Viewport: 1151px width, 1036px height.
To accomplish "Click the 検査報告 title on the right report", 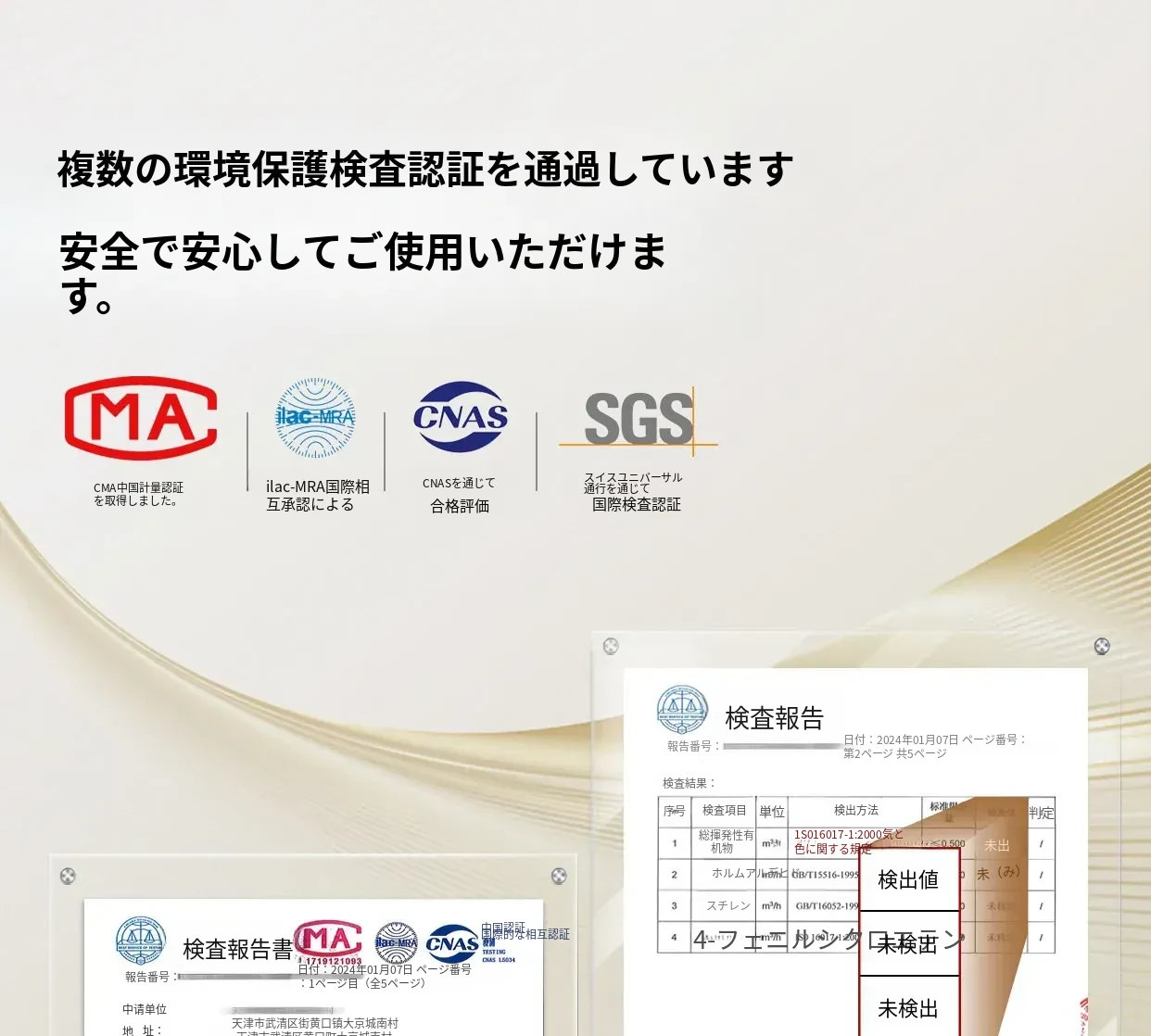I will [774, 718].
